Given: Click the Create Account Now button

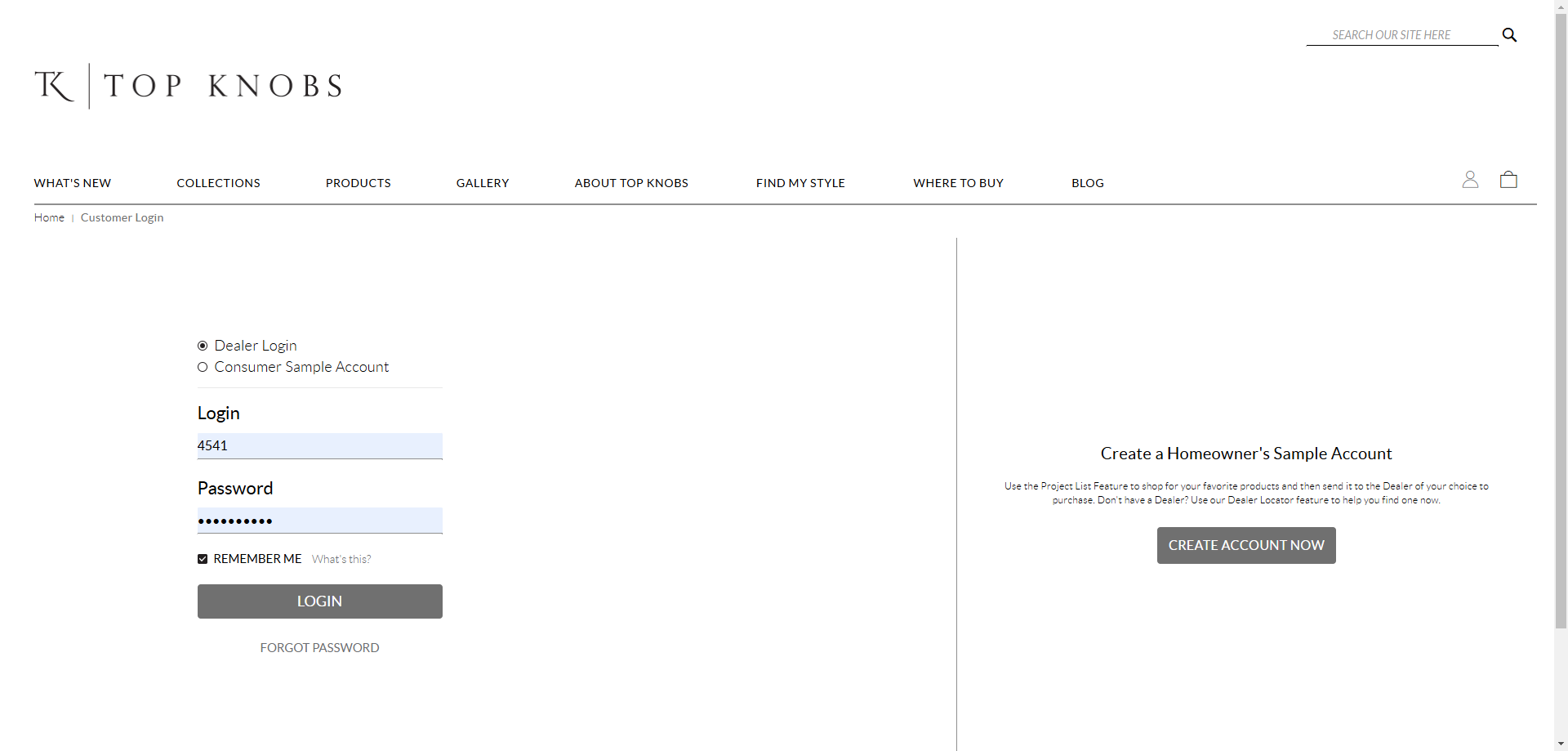Looking at the screenshot, I should [1246, 545].
